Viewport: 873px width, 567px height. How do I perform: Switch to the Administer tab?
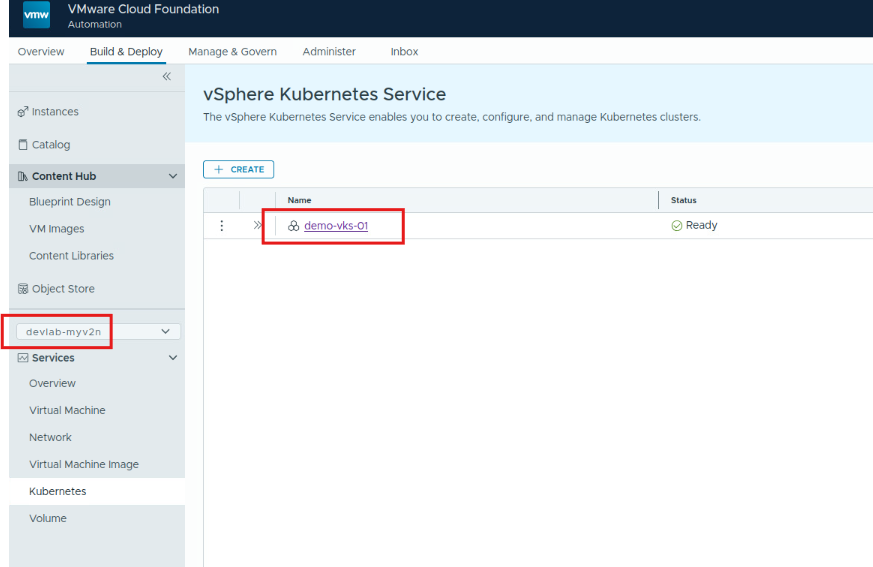pos(329,52)
